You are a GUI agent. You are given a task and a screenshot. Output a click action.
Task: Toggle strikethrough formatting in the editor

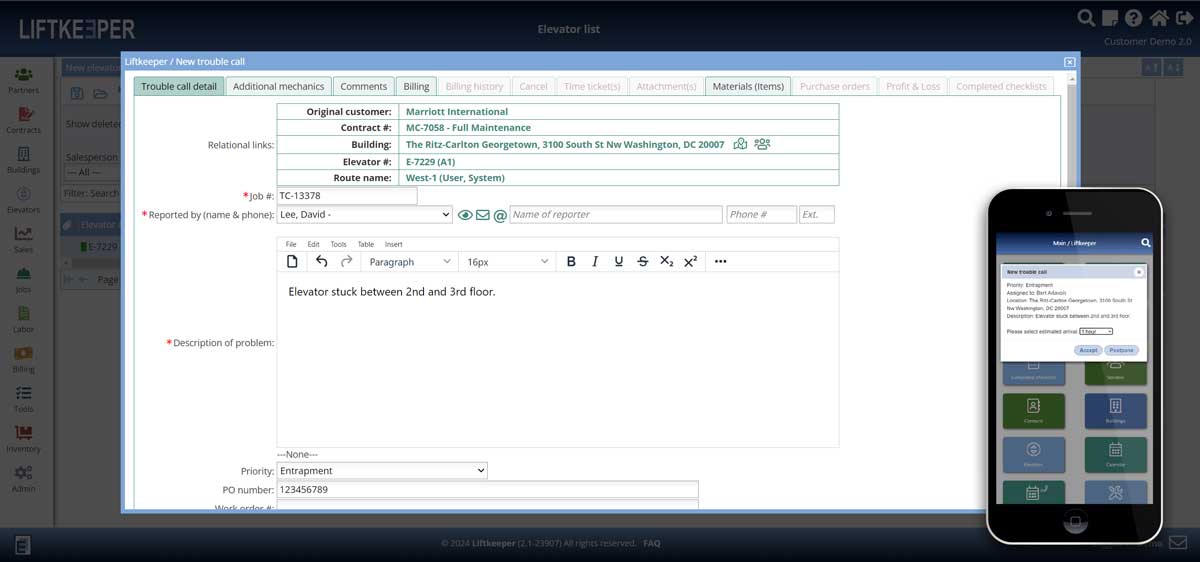[643, 261]
